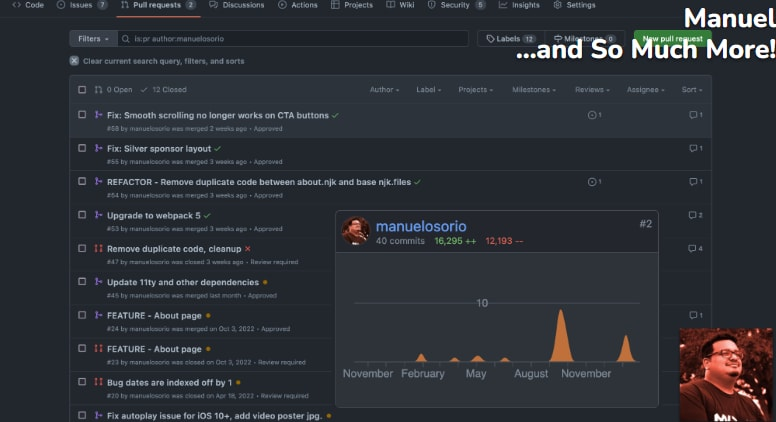Screen dimensions: 776x422
Task: Check the Upgrade to webpack 5 checkbox
Action: click(82, 215)
